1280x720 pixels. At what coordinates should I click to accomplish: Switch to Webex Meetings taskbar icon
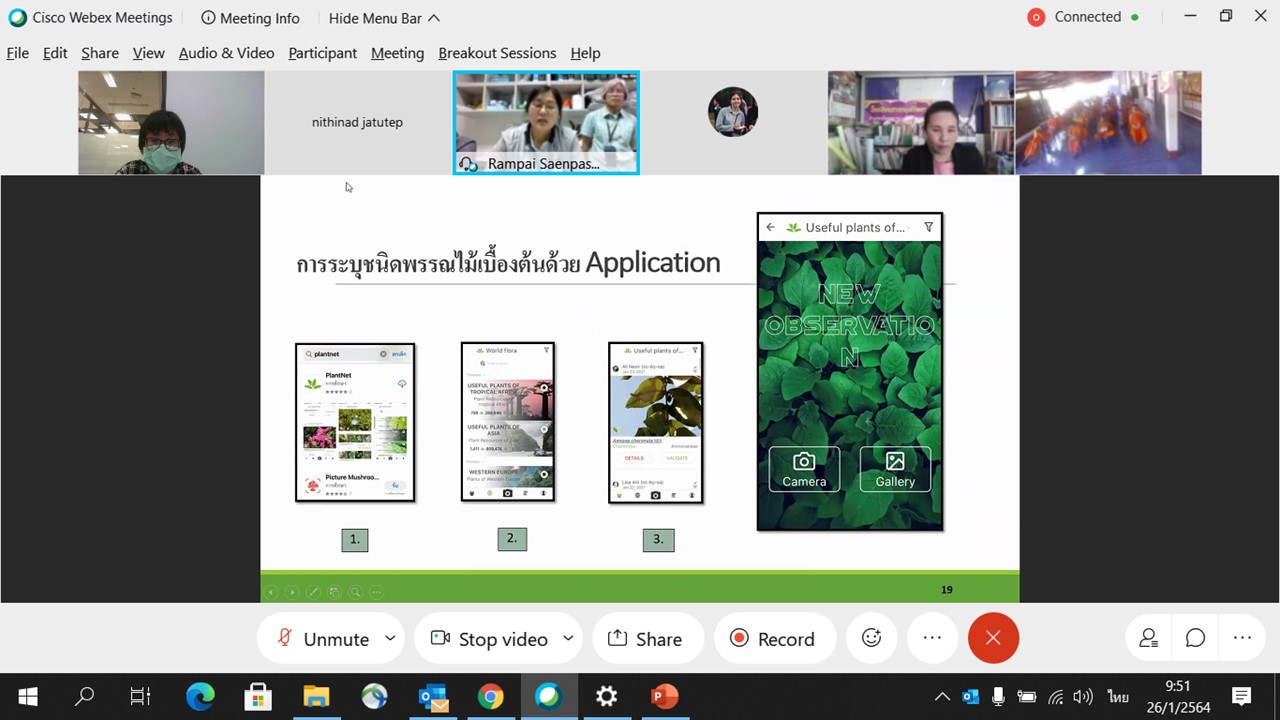coord(548,696)
